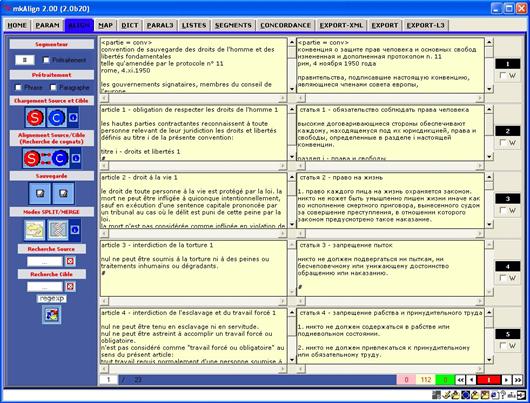Image resolution: width=530 pixels, height=403 pixels.
Task: Click the current page field showing 1
Action: click(109, 380)
